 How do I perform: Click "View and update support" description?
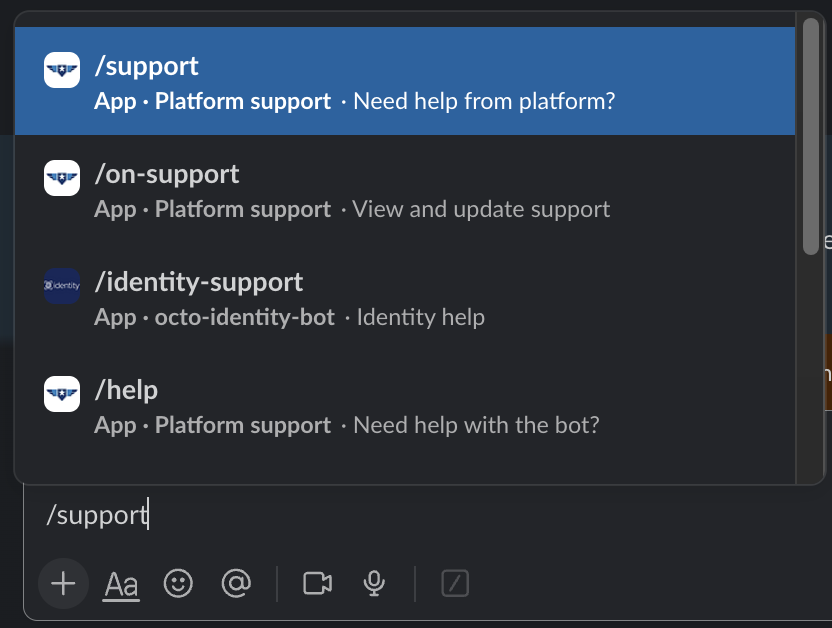pos(481,210)
